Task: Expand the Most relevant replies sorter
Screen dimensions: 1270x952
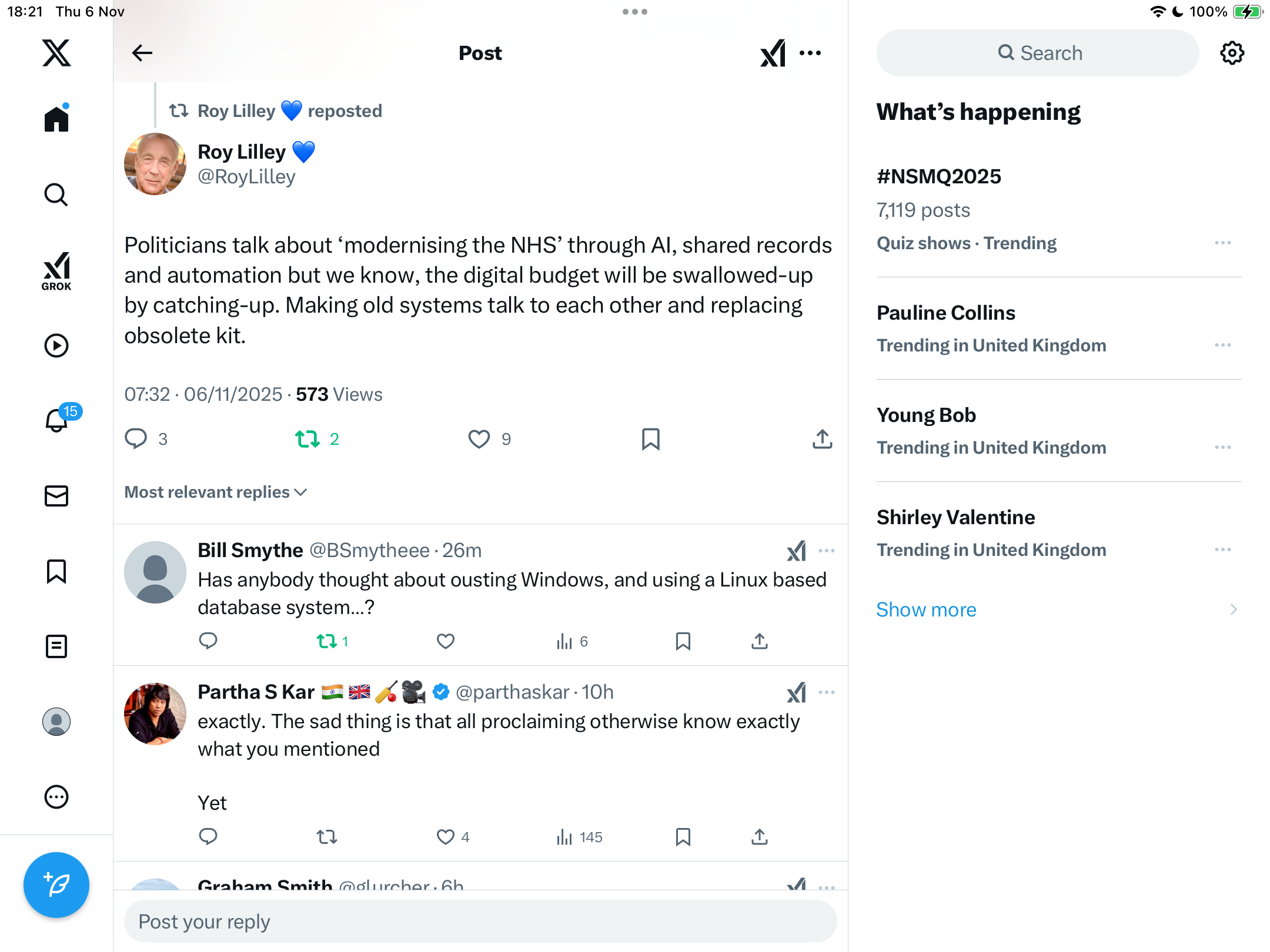Action: (216, 492)
